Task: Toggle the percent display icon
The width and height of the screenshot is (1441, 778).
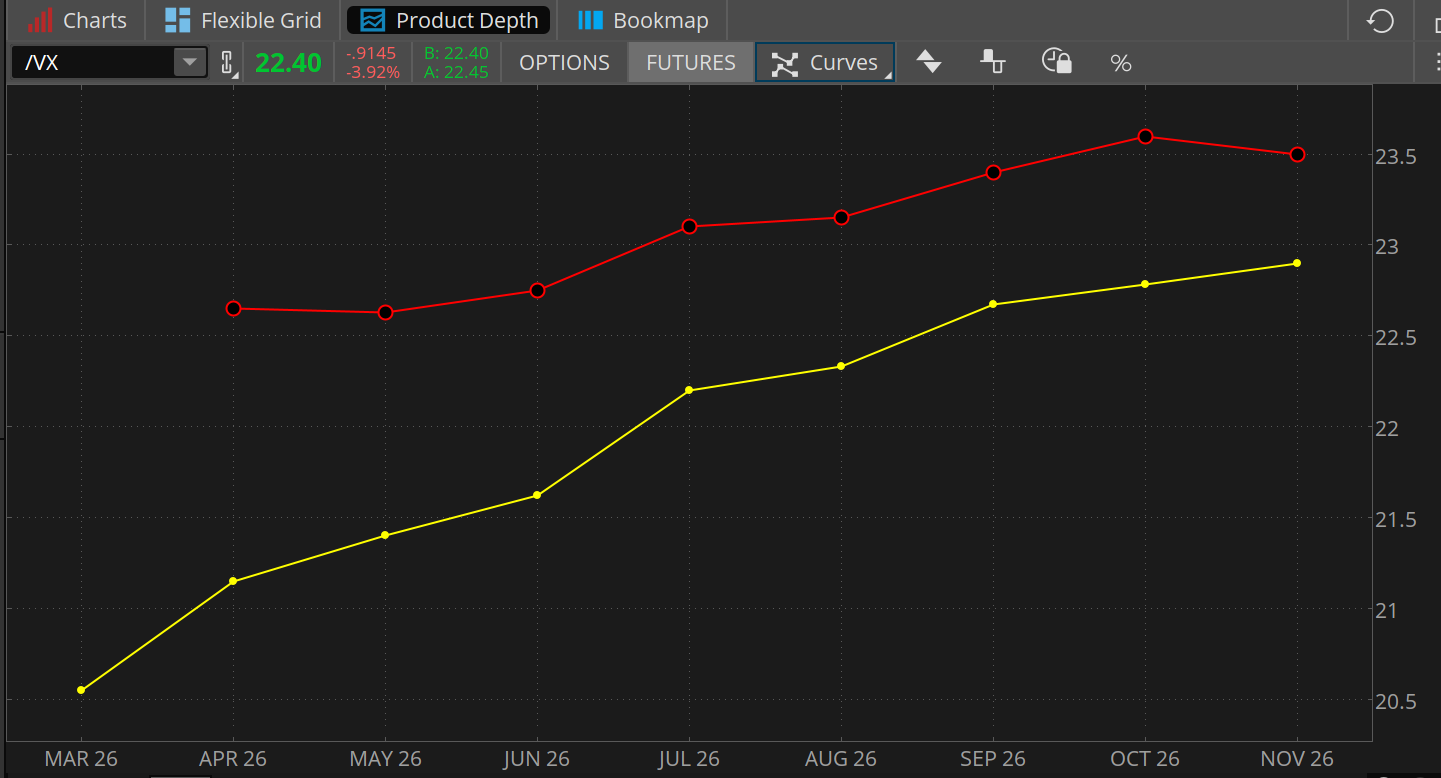Action: coord(1120,63)
